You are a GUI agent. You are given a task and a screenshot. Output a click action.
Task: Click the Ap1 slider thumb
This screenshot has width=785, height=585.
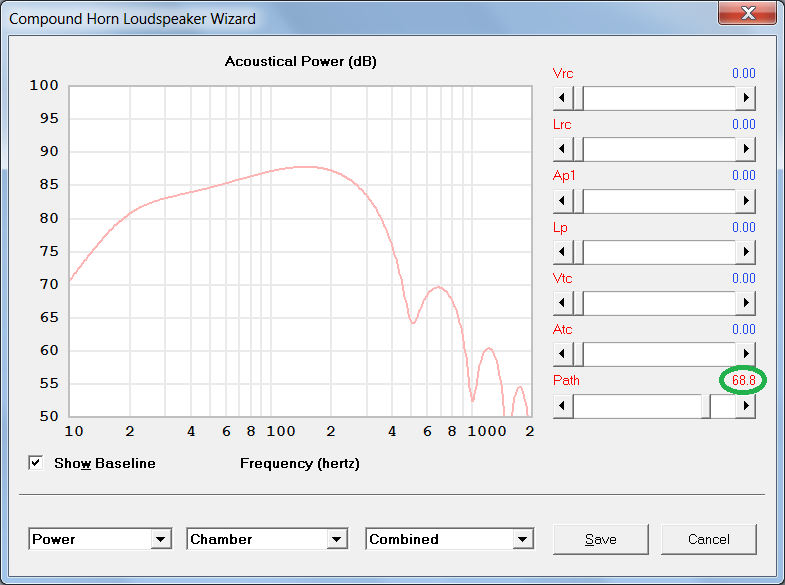578,201
